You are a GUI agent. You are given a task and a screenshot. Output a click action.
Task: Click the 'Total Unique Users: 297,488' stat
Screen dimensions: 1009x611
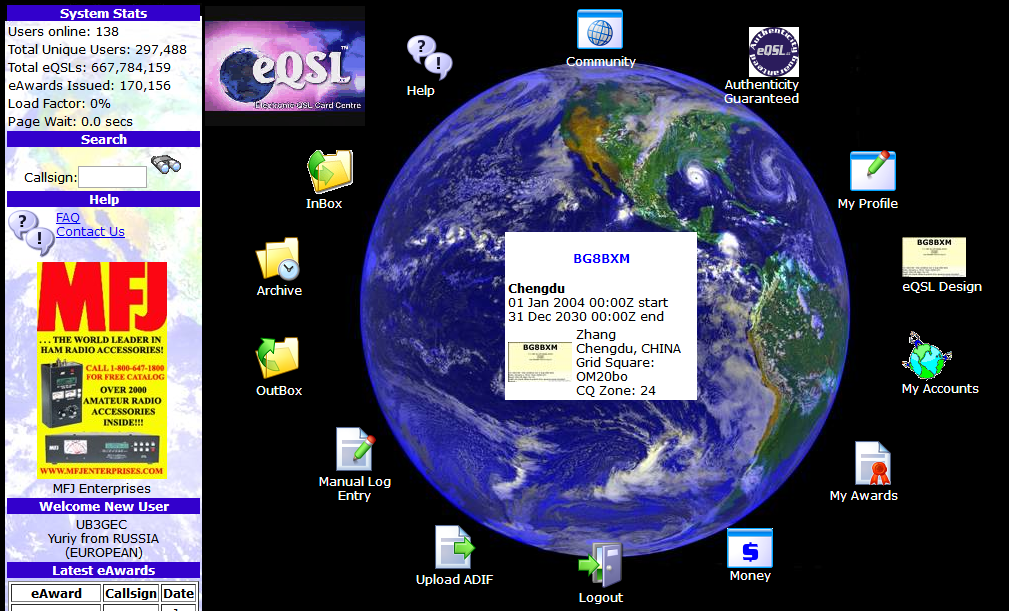click(x=97, y=50)
